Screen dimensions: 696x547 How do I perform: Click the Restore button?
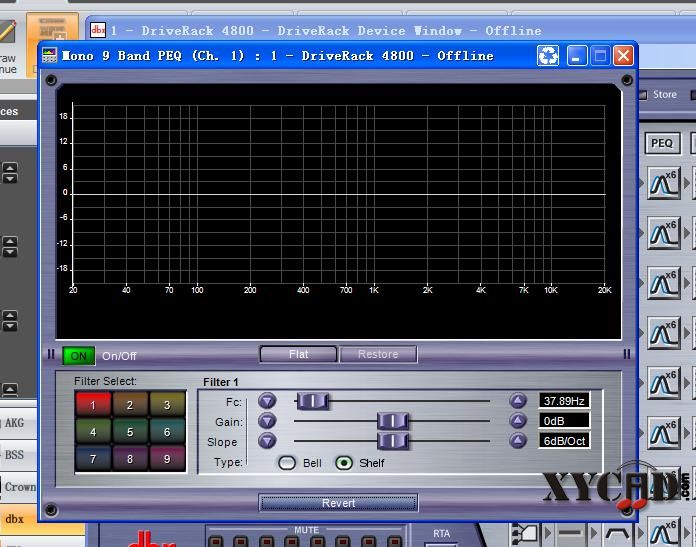(x=378, y=354)
